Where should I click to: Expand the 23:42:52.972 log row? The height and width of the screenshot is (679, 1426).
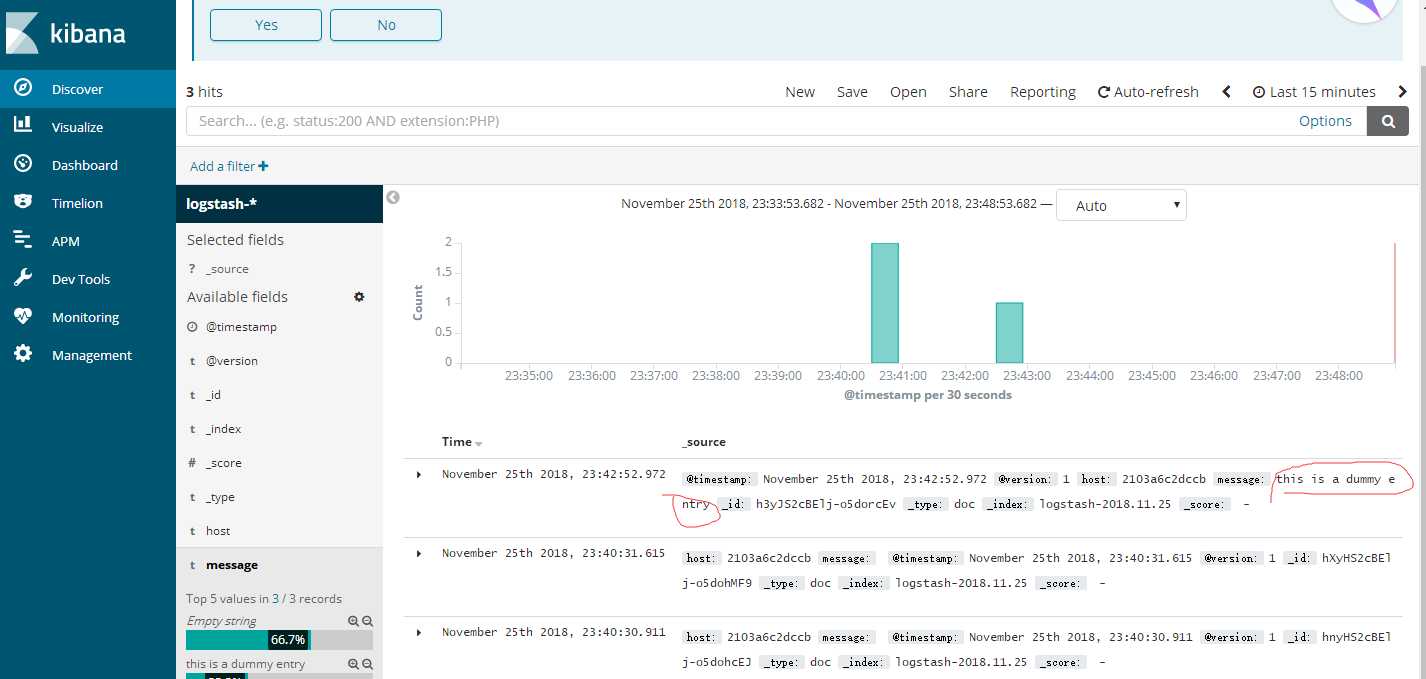click(x=418, y=474)
